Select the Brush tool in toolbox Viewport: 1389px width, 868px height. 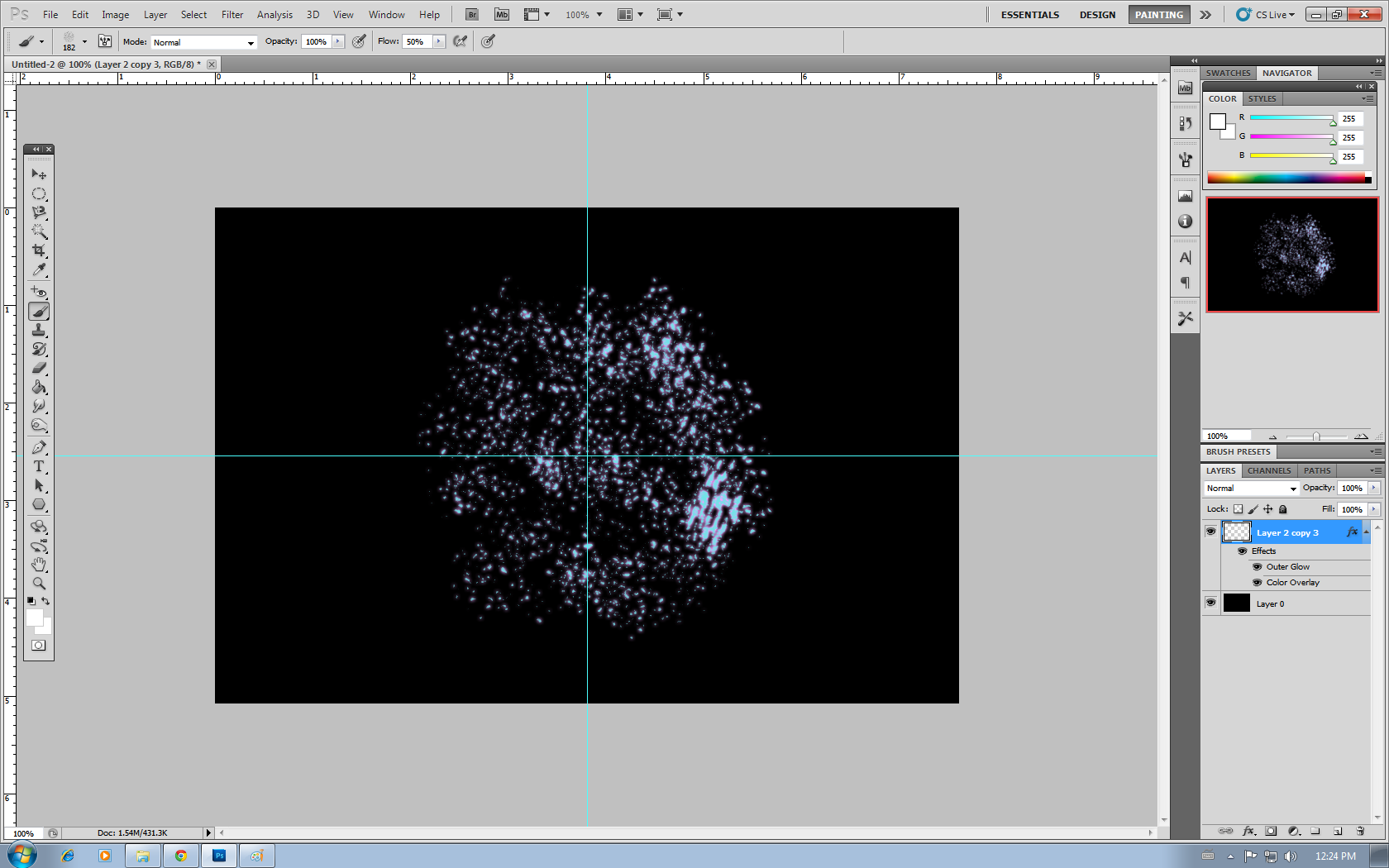pos(39,312)
